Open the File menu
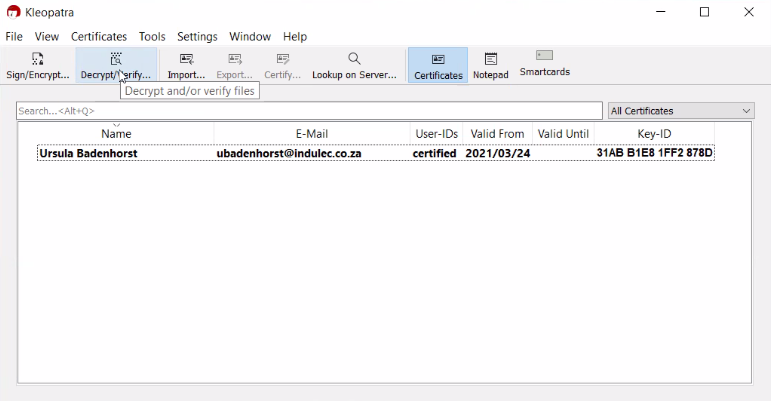771x401 pixels. coord(14,37)
